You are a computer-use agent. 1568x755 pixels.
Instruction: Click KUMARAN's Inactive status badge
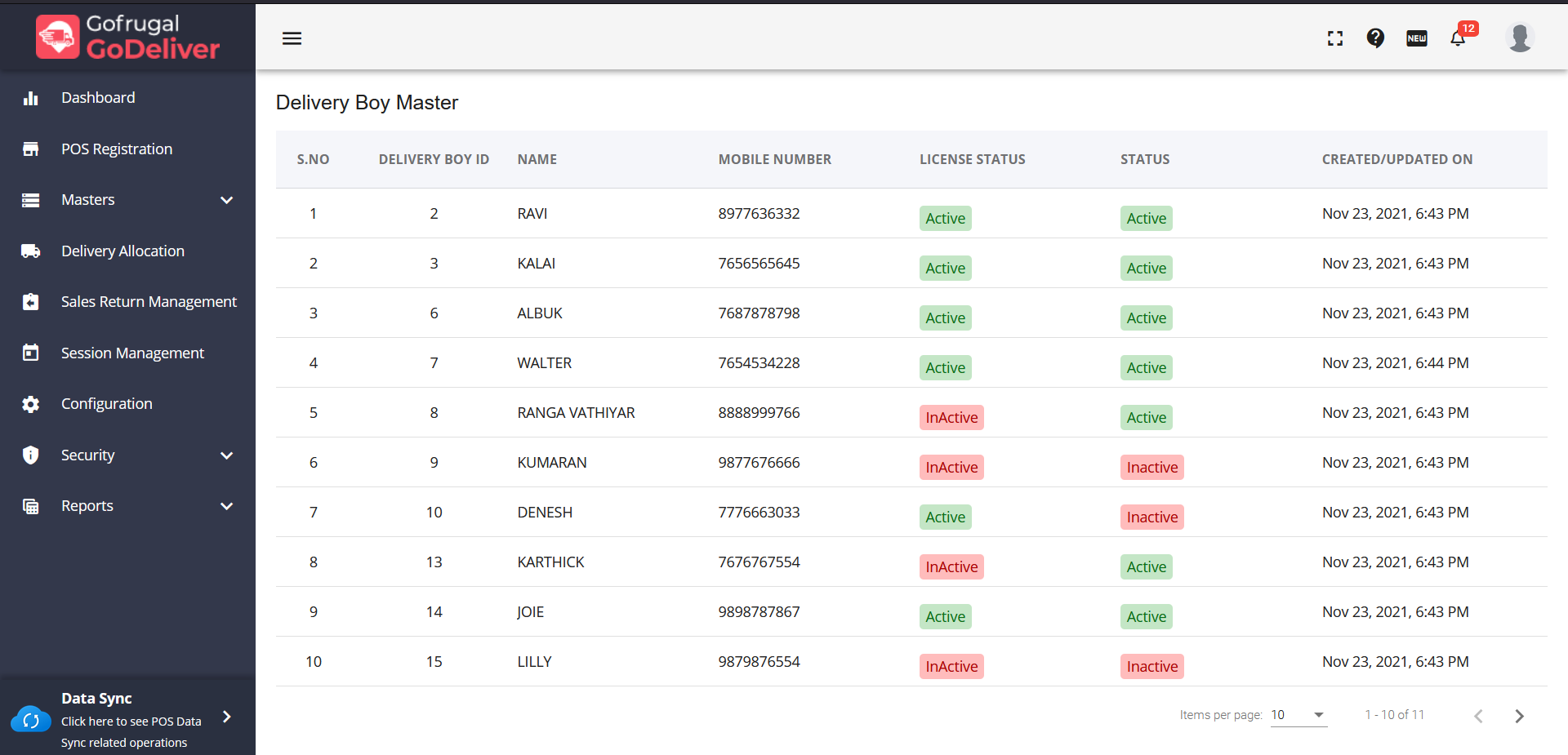pyautogui.click(x=1152, y=467)
